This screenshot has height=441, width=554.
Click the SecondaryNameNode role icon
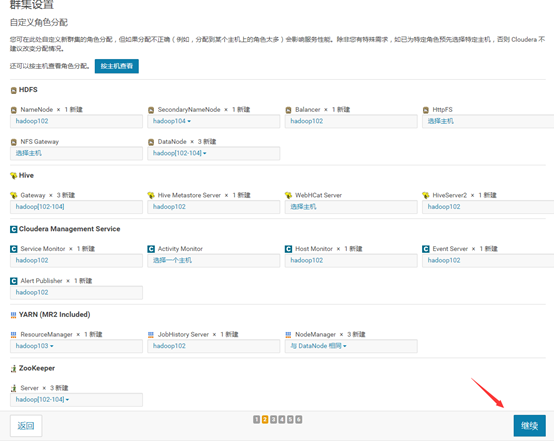[x=151, y=110]
